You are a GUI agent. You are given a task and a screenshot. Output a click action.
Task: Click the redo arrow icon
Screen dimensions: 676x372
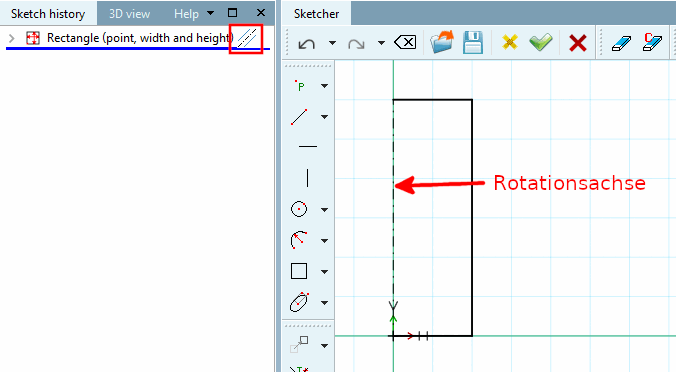pyautogui.click(x=356, y=44)
